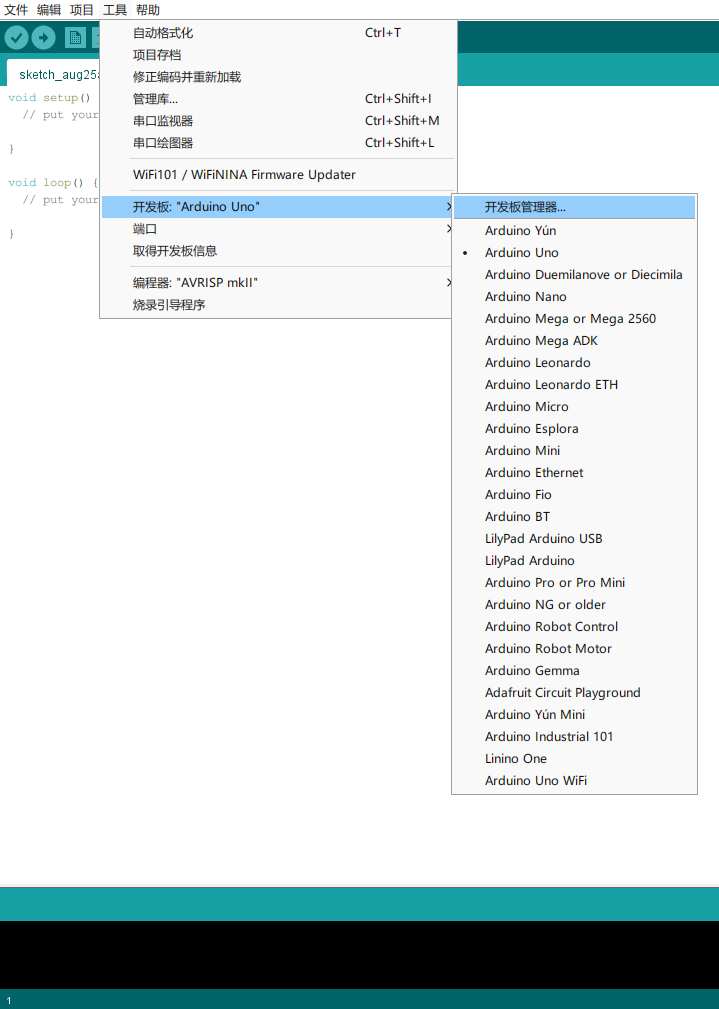Launch WiFi101 / WiFiNINA Firmware Updater
The width and height of the screenshot is (719, 1009).
tap(278, 174)
